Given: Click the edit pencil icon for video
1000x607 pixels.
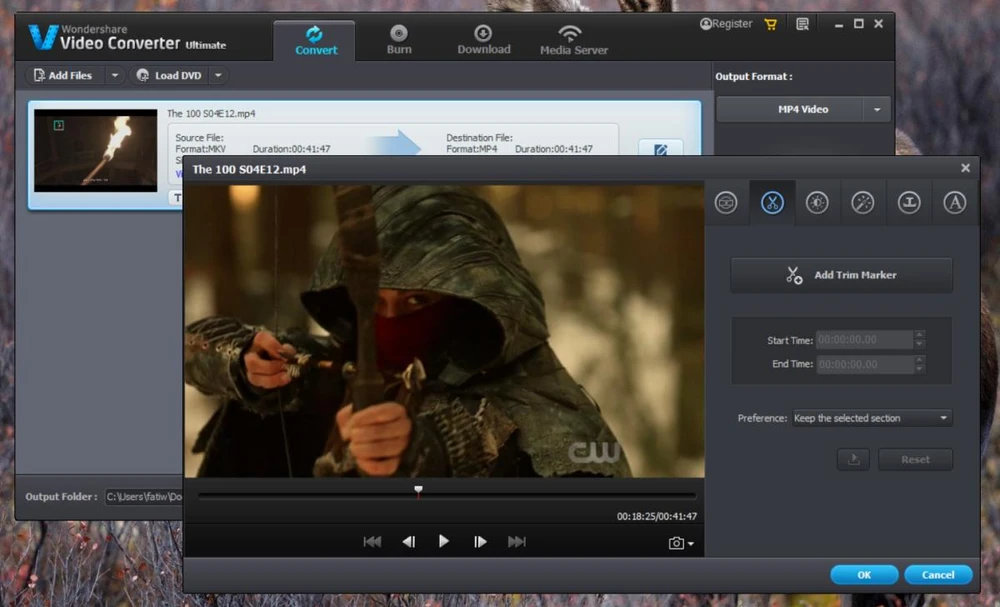Looking at the screenshot, I should [x=660, y=150].
